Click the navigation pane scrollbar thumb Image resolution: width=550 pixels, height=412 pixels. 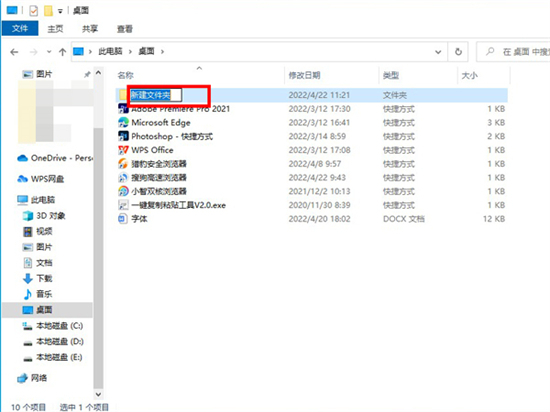[x=99, y=258]
